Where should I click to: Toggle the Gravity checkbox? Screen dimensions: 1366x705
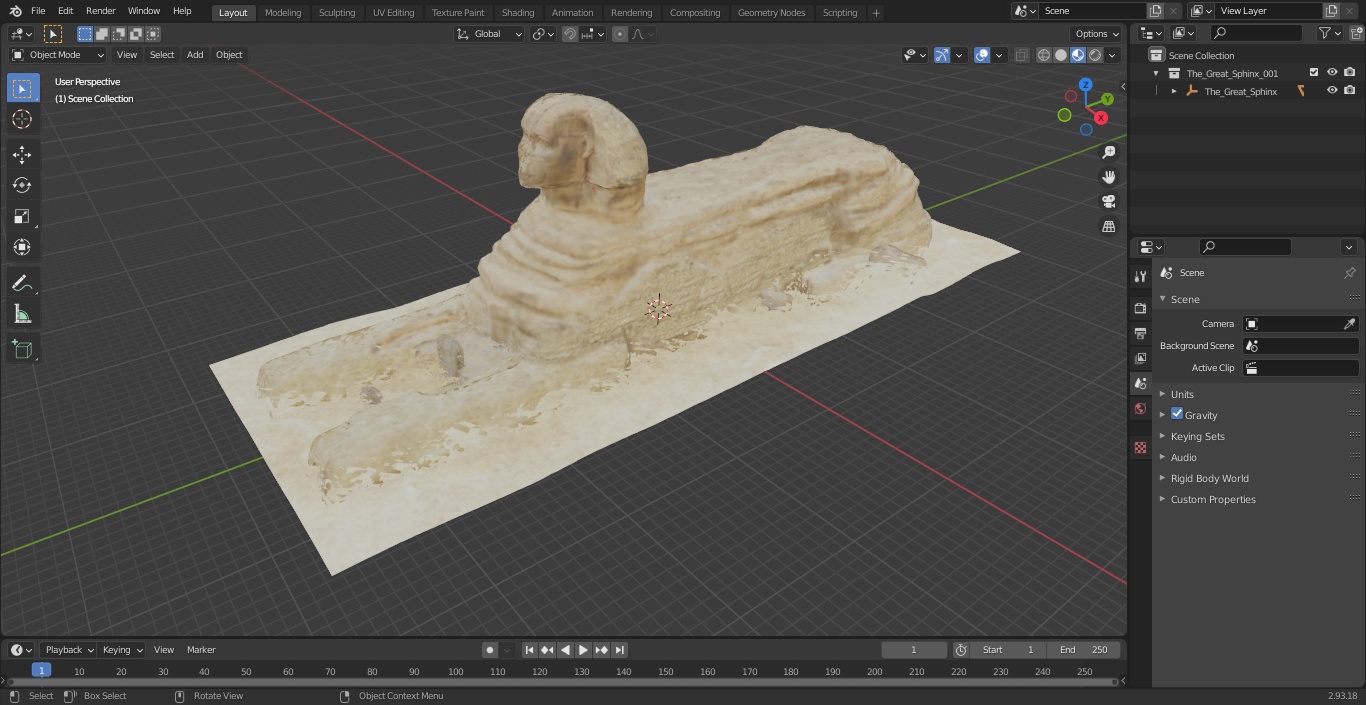1177,414
